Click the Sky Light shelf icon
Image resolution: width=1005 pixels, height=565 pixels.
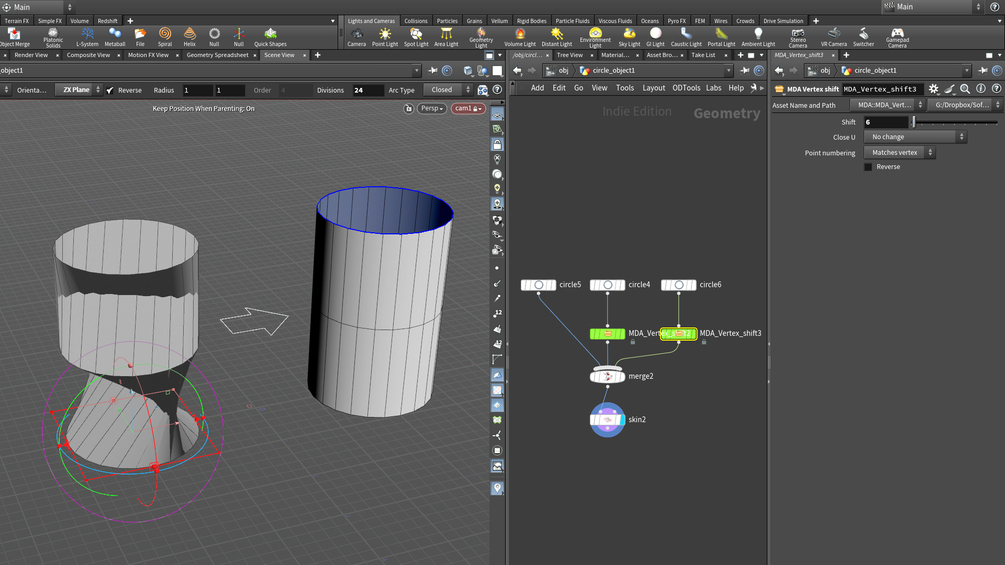point(629,37)
